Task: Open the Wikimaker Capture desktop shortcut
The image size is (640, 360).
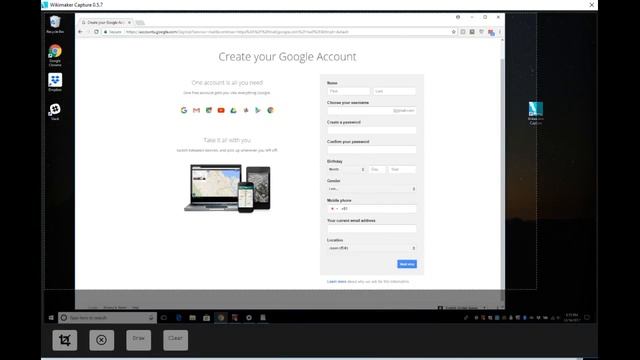Action: pyautogui.click(x=536, y=113)
